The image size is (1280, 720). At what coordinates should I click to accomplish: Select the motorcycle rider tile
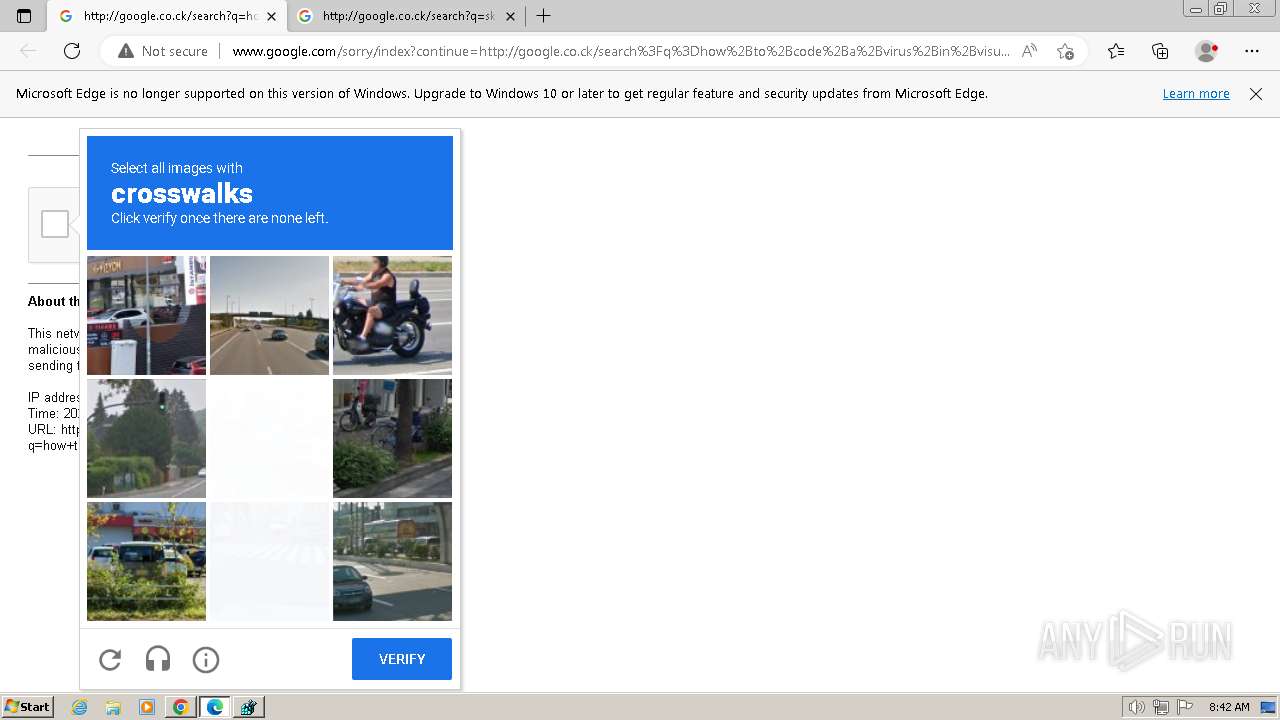click(392, 315)
